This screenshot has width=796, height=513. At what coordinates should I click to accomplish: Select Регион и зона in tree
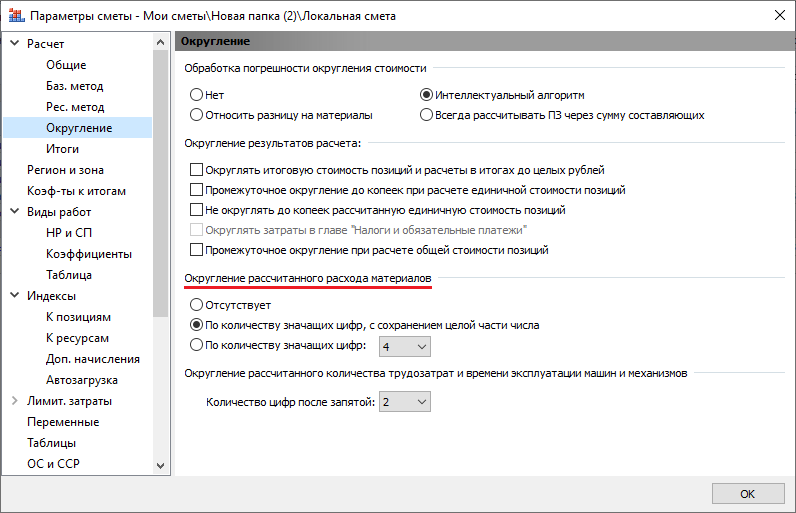click(65, 170)
